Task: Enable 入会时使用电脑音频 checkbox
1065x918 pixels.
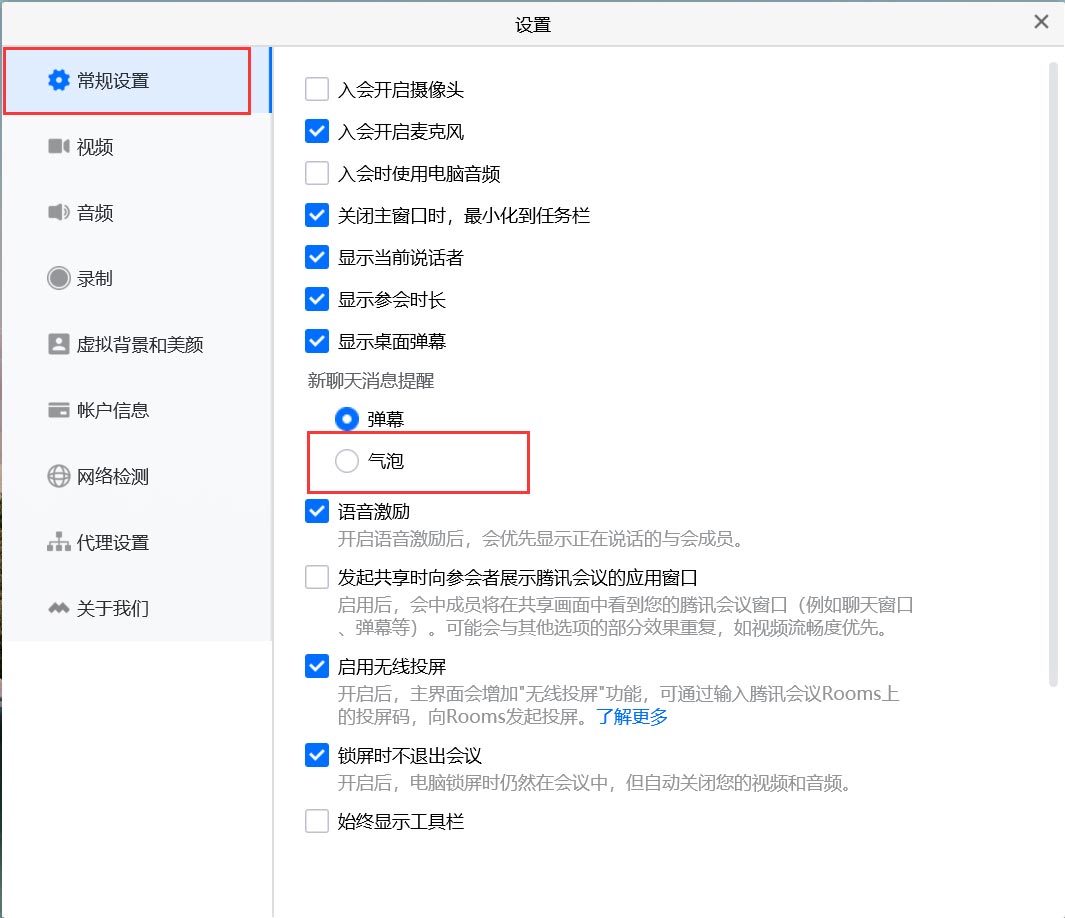Action: click(317, 173)
